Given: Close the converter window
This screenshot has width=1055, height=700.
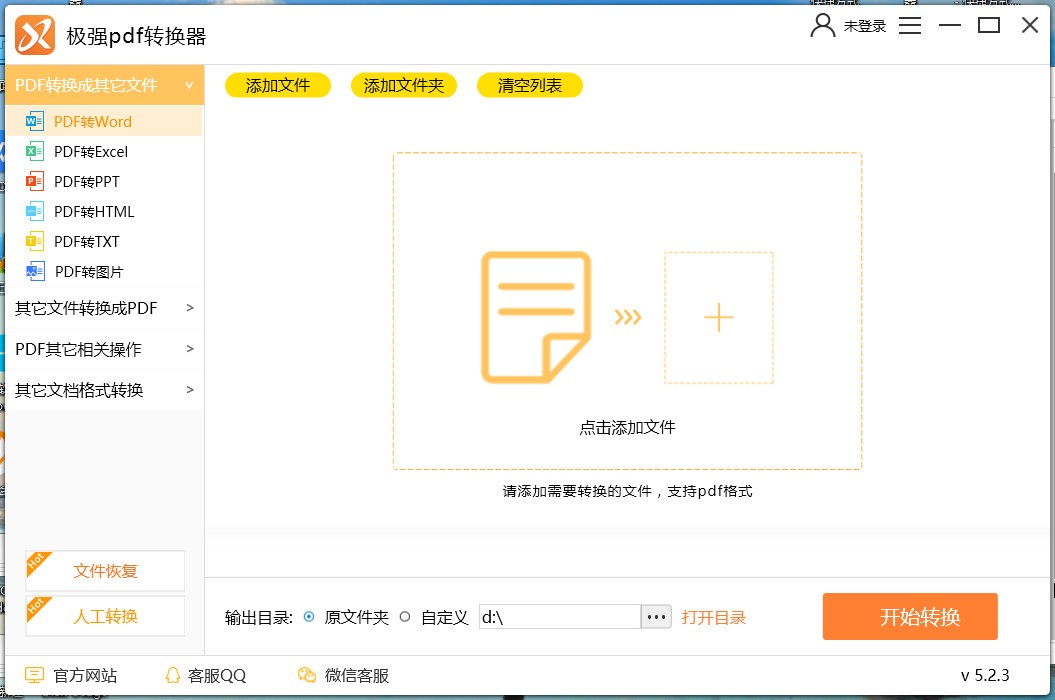Looking at the screenshot, I should tap(1029, 26).
